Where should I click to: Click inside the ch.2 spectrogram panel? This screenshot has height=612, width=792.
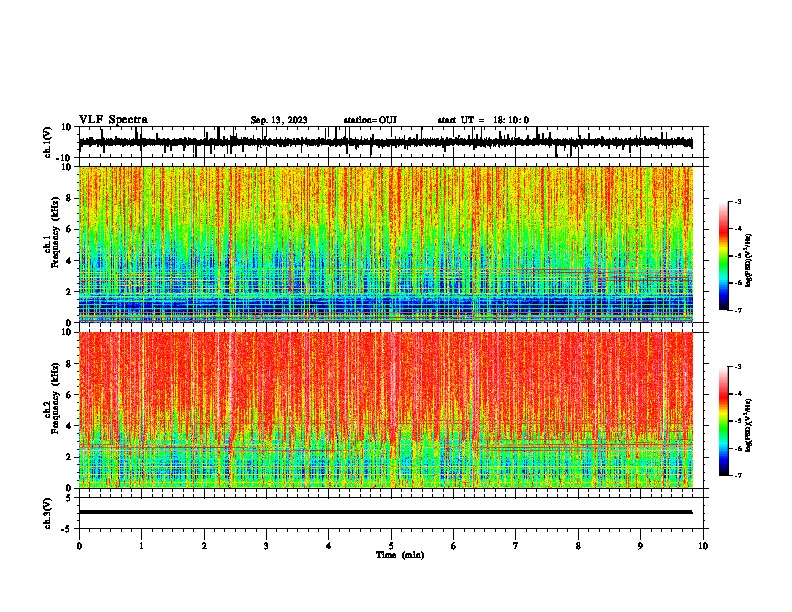pos(386,410)
